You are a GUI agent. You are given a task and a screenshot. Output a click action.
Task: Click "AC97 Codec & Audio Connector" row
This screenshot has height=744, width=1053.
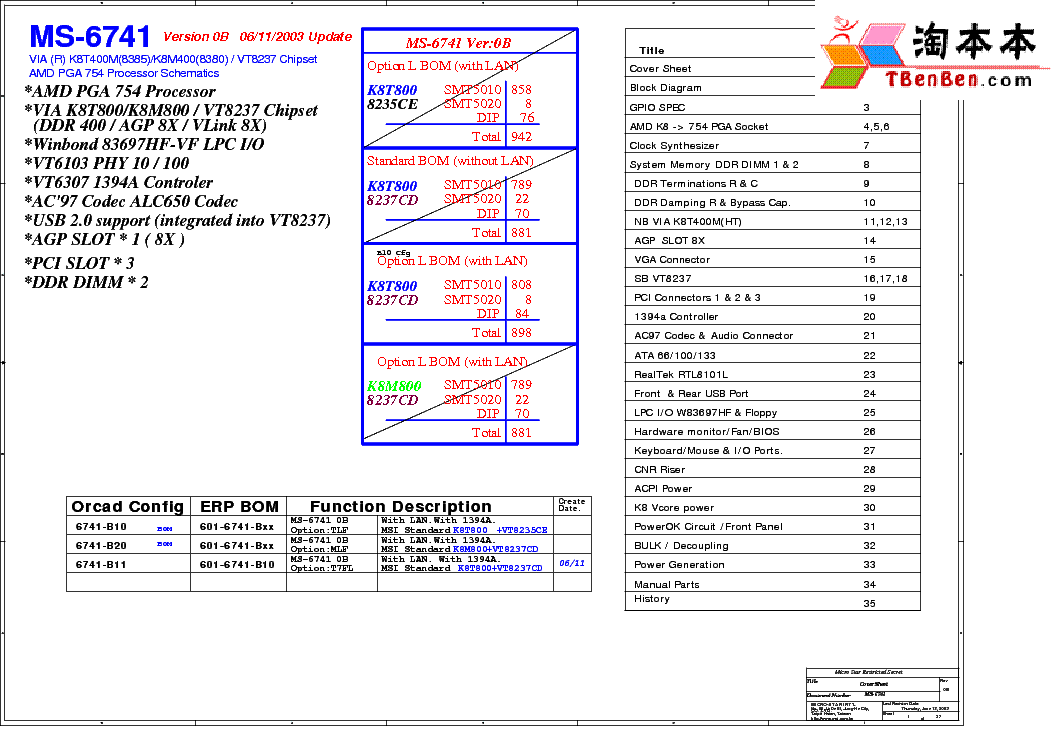click(772, 336)
